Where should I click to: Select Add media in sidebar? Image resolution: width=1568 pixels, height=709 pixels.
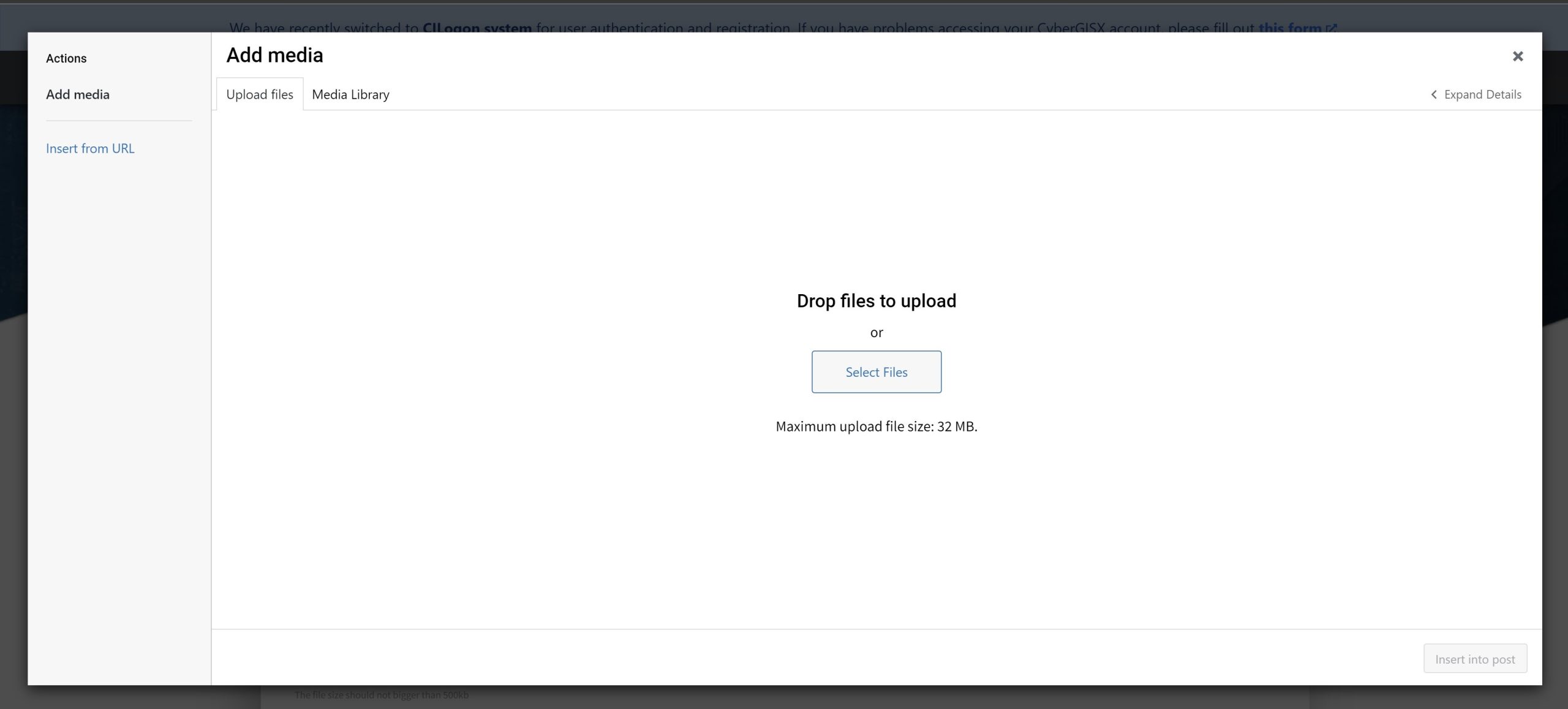click(78, 94)
